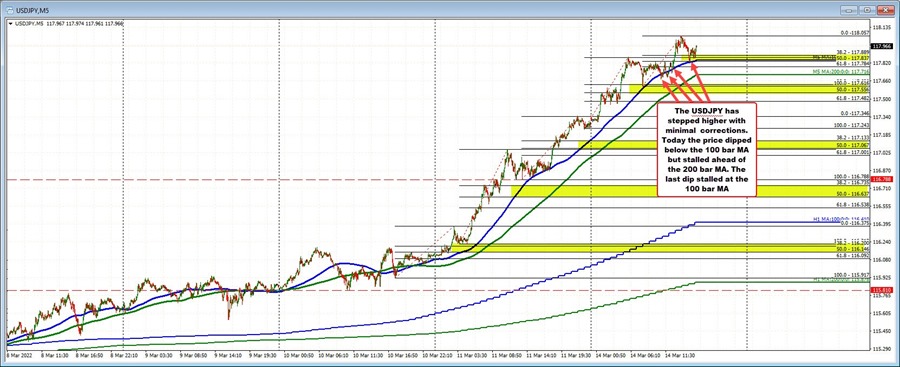Screen dimensions: 900x367
Task: Select the Fibonacci label 61.8 - 117.482
Action: pyautogui.click(x=852, y=98)
